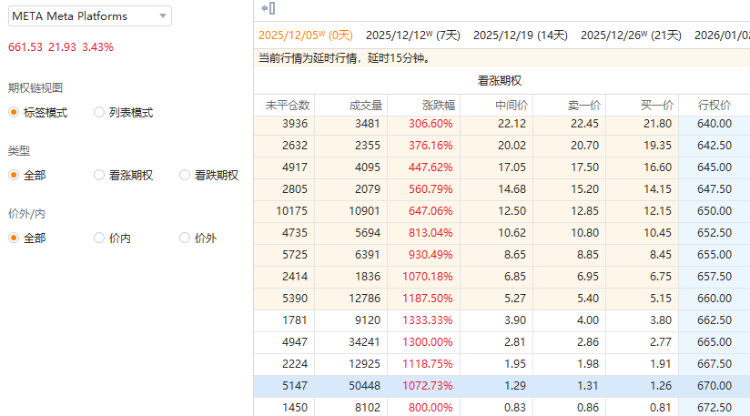Select 价外 radio button
The image size is (750, 416).
click(x=185, y=238)
